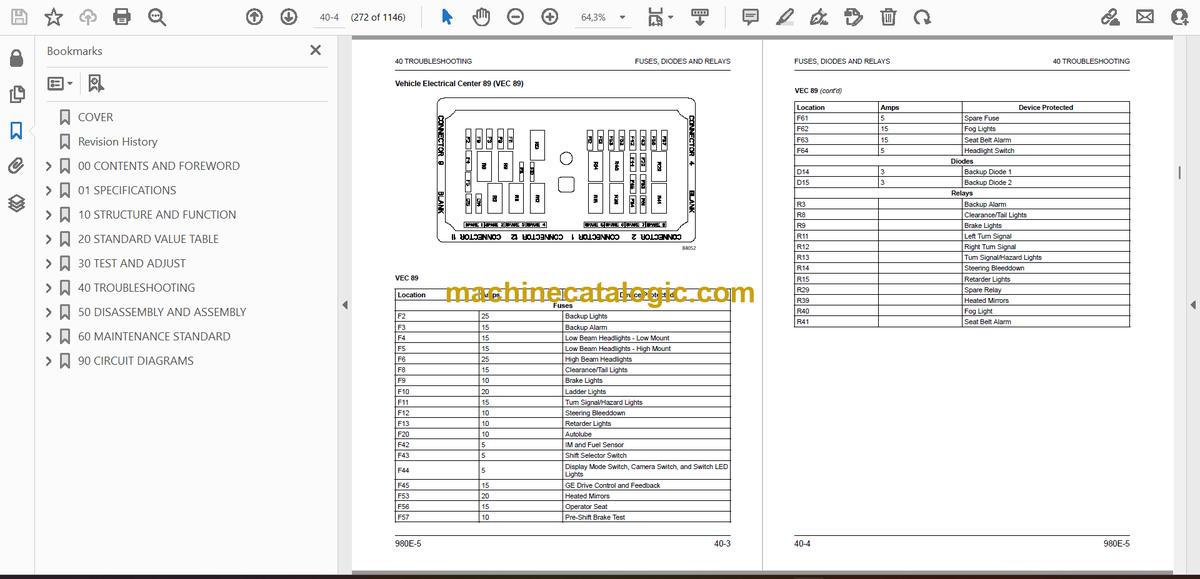Click the page number field showing 40-4
The height and width of the screenshot is (579, 1200).
pos(329,17)
